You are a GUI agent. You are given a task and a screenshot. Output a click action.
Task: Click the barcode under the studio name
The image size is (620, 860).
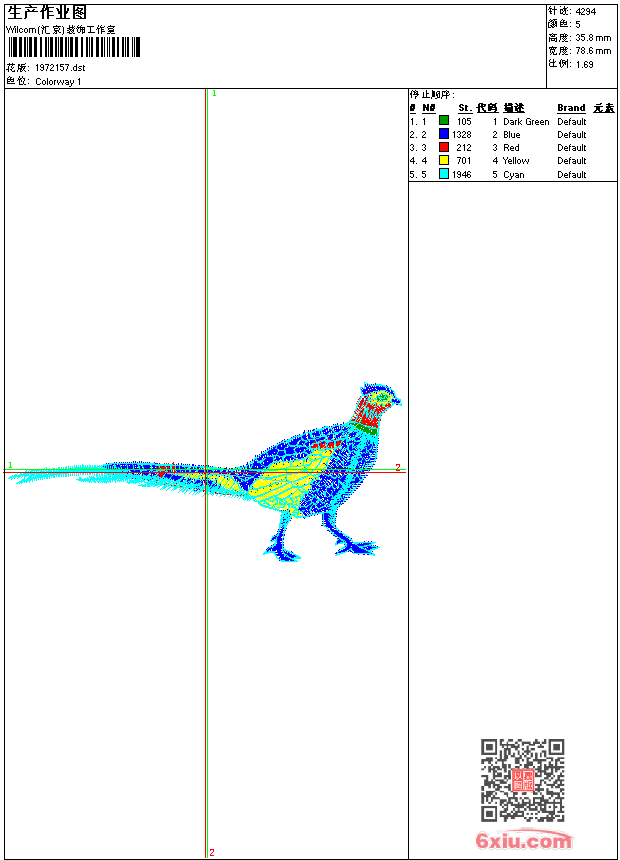point(75,47)
